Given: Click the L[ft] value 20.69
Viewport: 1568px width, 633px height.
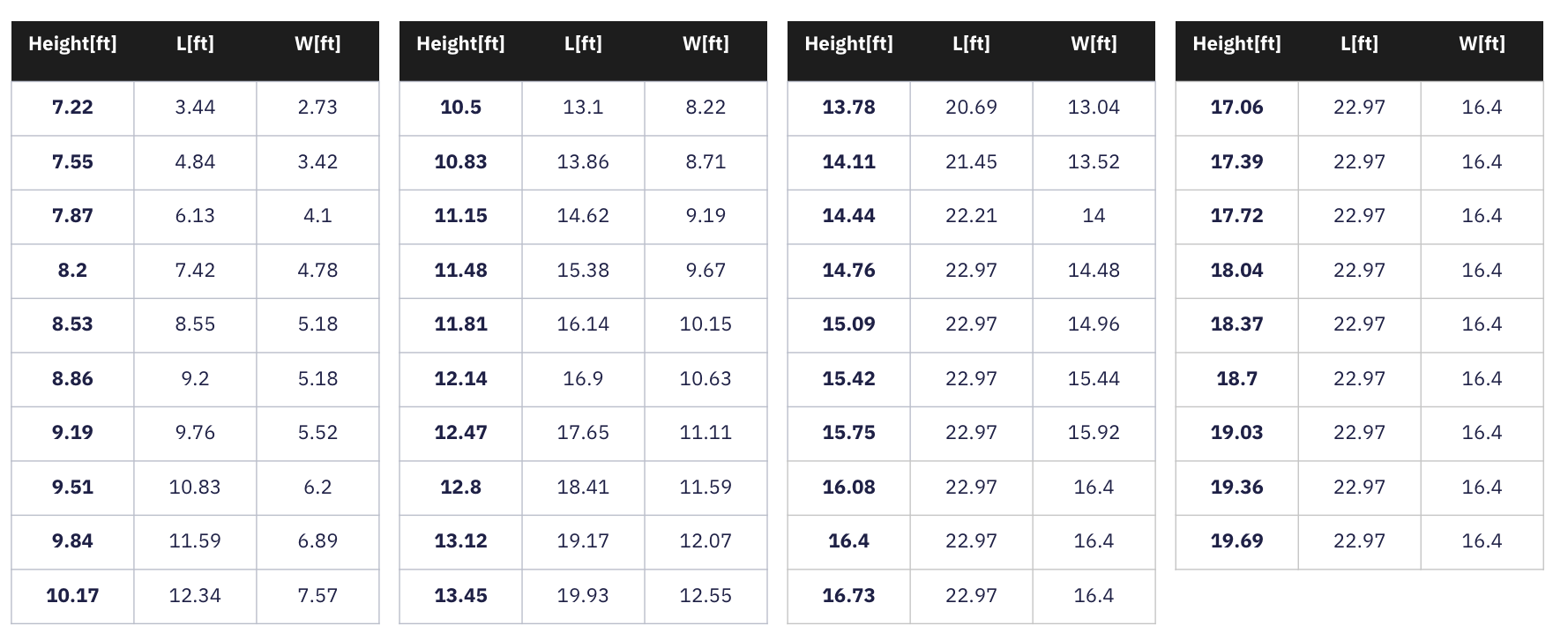Looking at the screenshot, I should [971, 108].
